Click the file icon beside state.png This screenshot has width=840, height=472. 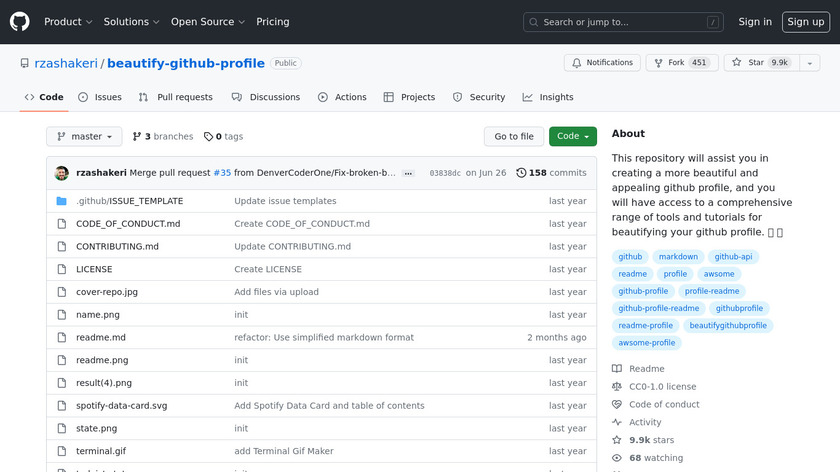pyautogui.click(x=62, y=429)
